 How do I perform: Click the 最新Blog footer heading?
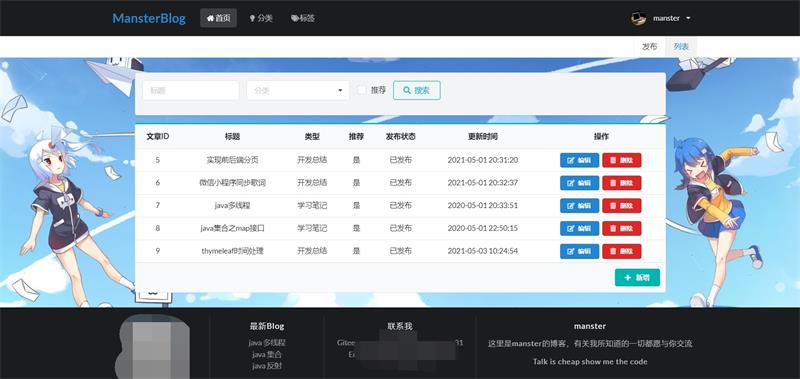pyautogui.click(x=267, y=326)
